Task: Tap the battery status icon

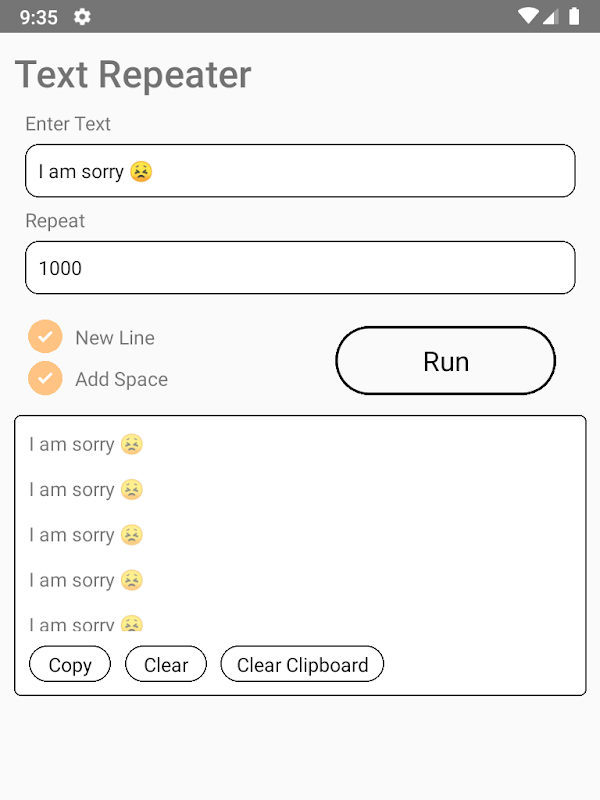Action: [x=574, y=16]
